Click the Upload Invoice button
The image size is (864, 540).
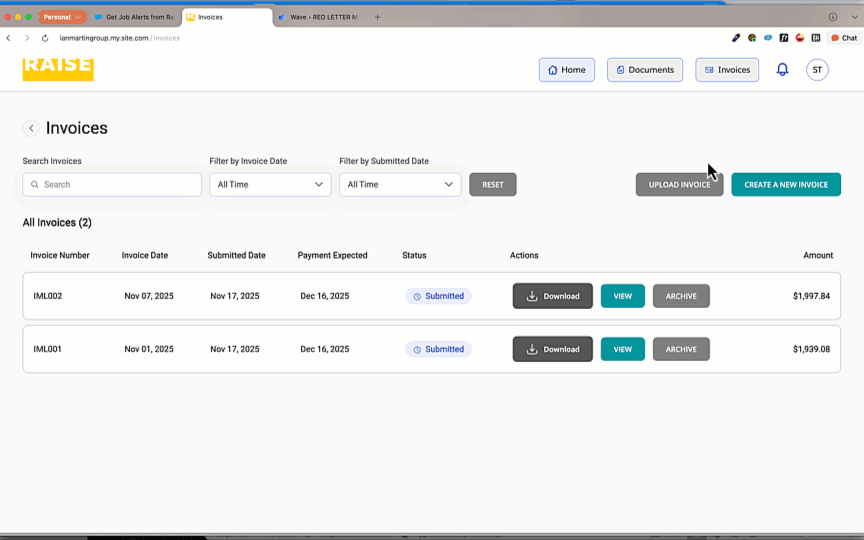[679, 185]
